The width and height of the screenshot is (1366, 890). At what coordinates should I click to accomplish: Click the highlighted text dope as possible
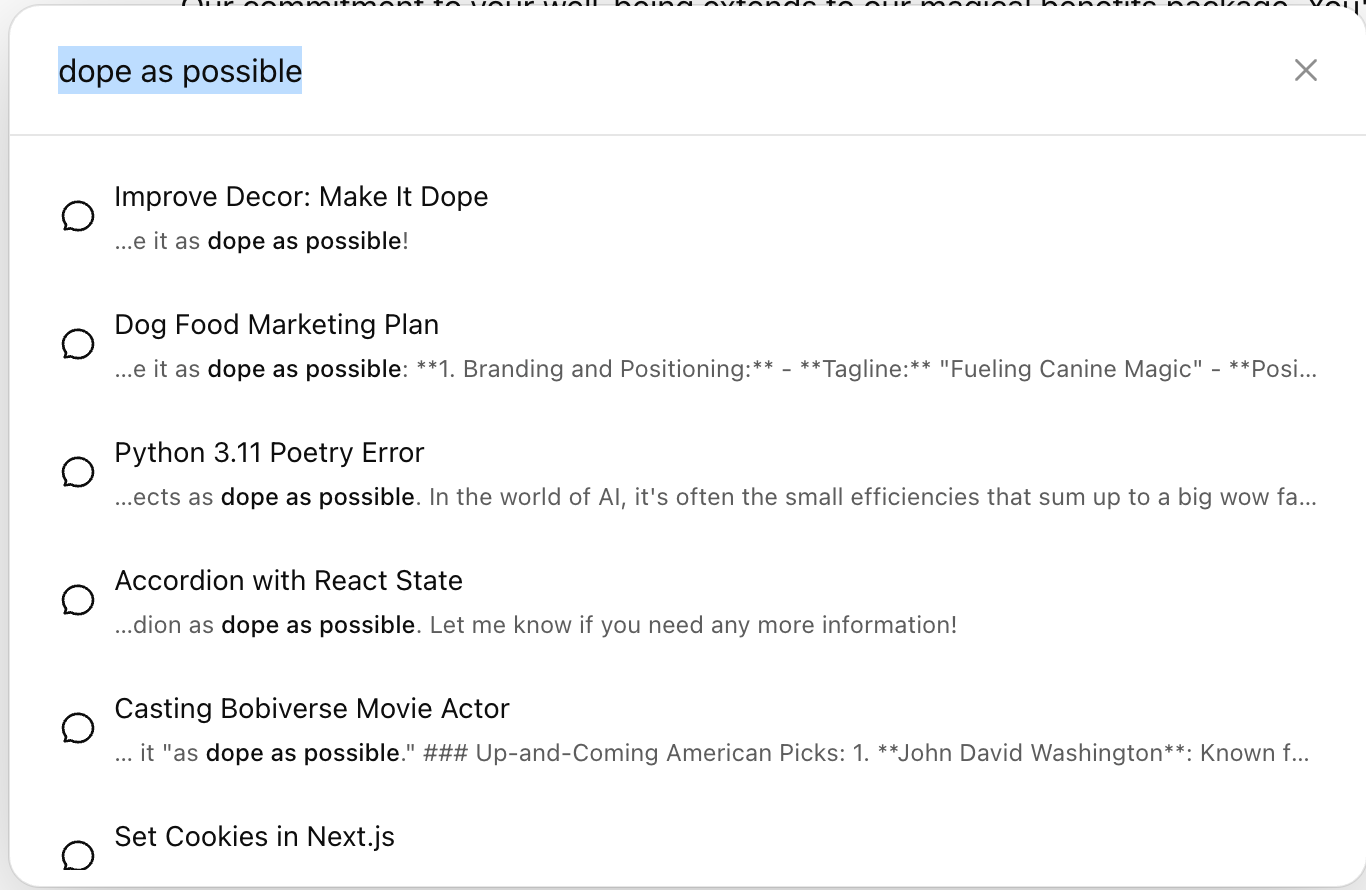pyautogui.click(x=180, y=70)
